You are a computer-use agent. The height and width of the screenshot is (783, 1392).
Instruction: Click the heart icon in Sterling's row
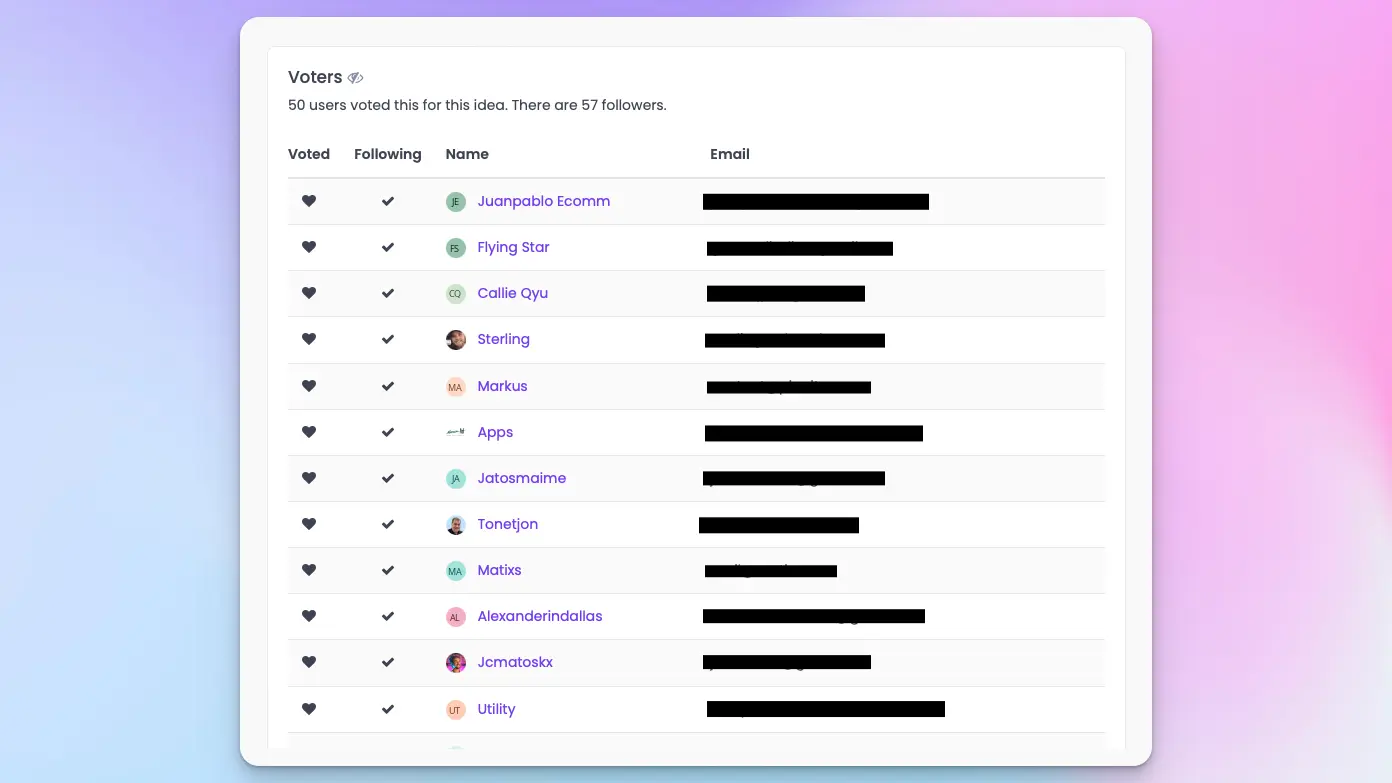pyautogui.click(x=309, y=339)
